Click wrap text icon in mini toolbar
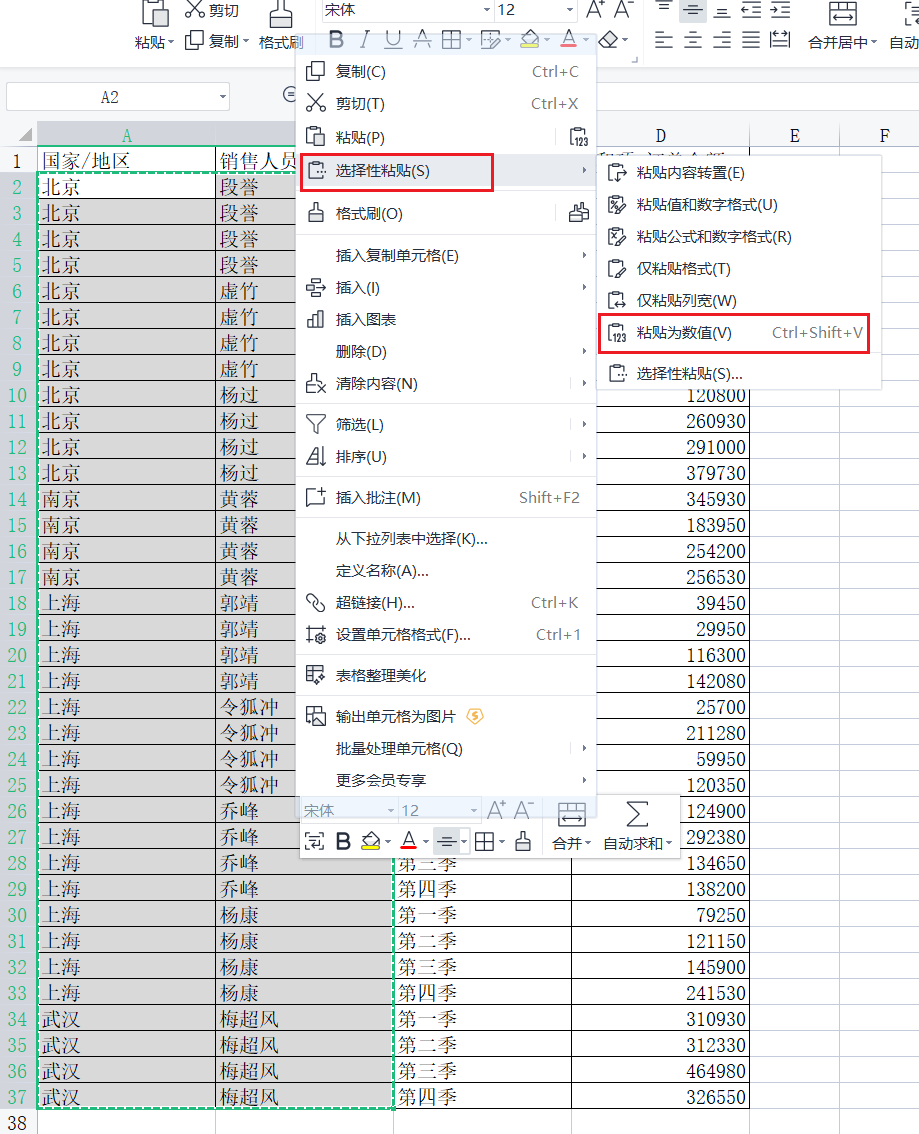This screenshot has height=1134, width=919. [314, 843]
